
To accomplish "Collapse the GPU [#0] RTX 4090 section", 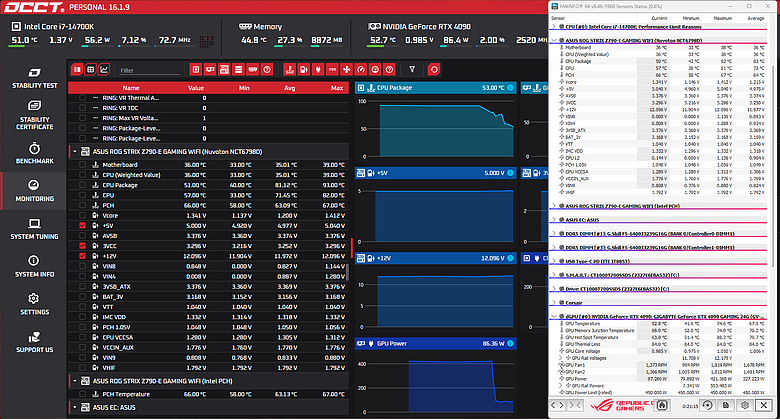I will tap(554, 316).
